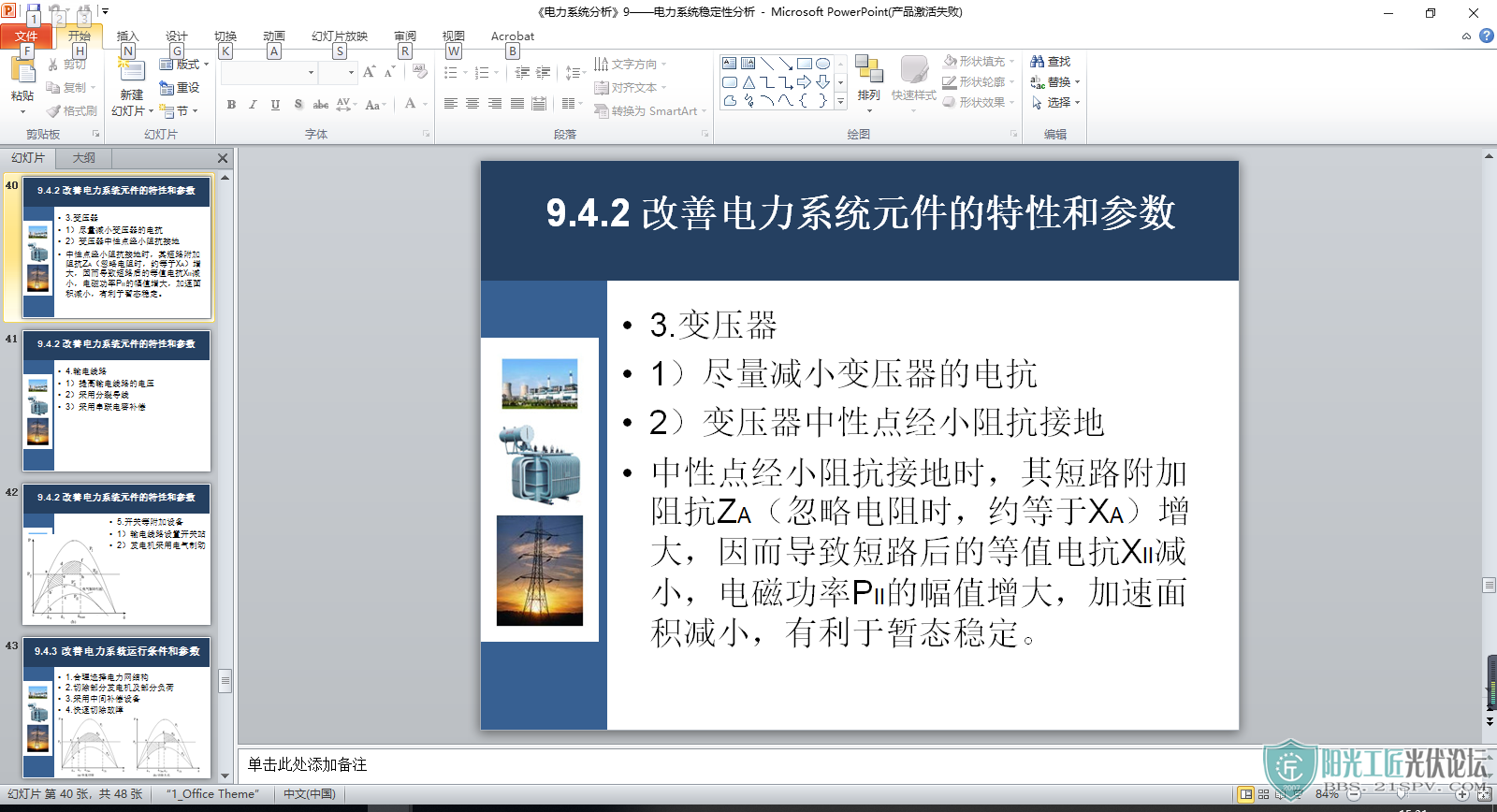Click the Paste (粘贴) icon

(22, 71)
